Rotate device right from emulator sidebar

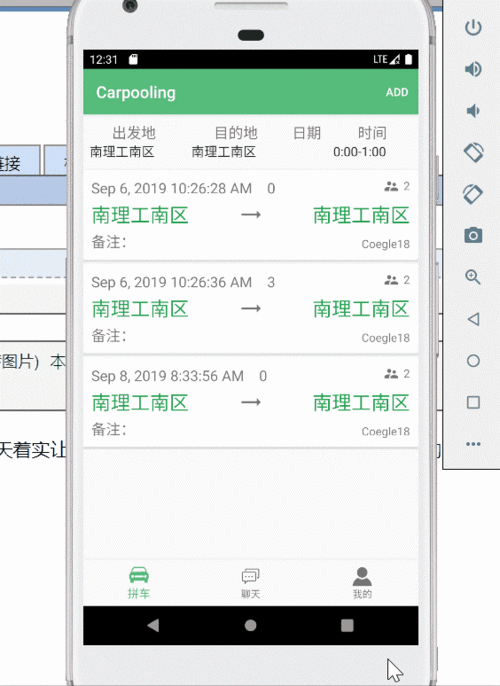[x=473, y=194]
